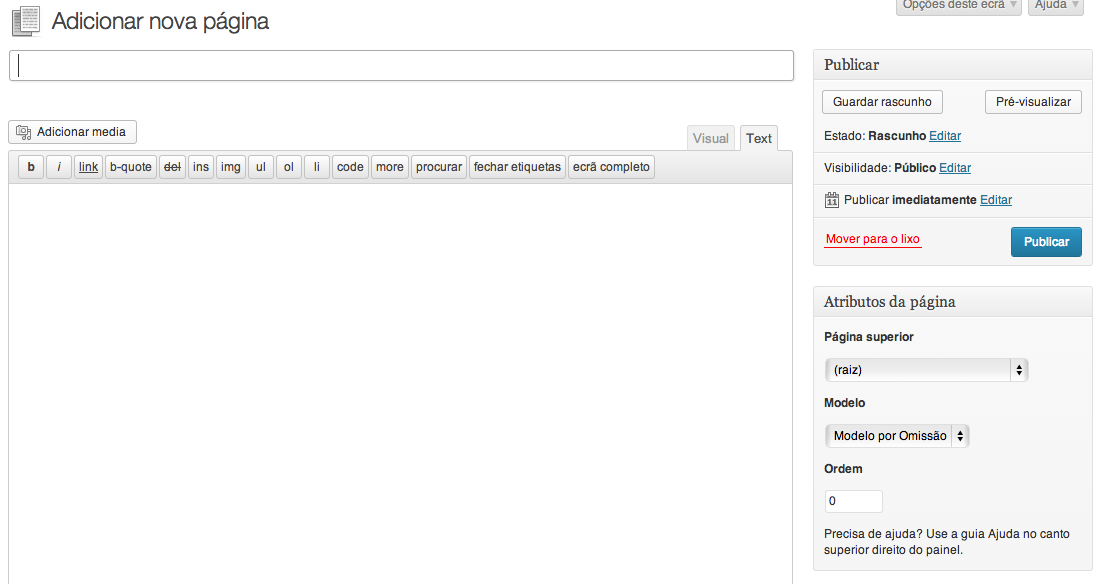Screen dimensions: 1098x584
Task: Click the 'procurar' quicktag button
Action: [x=439, y=167]
